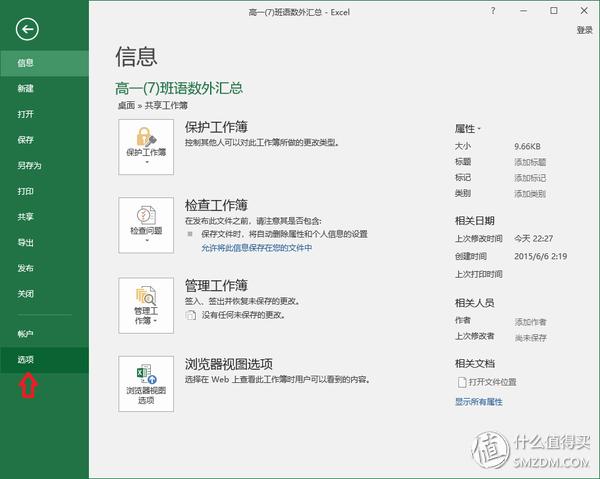Click the 2015/6/6 2:19 creation time

click(540, 256)
